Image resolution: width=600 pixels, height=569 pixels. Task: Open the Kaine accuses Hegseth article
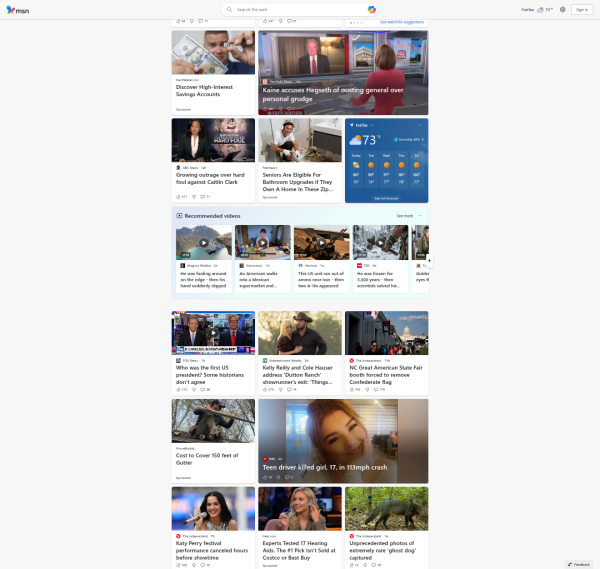click(333, 94)
